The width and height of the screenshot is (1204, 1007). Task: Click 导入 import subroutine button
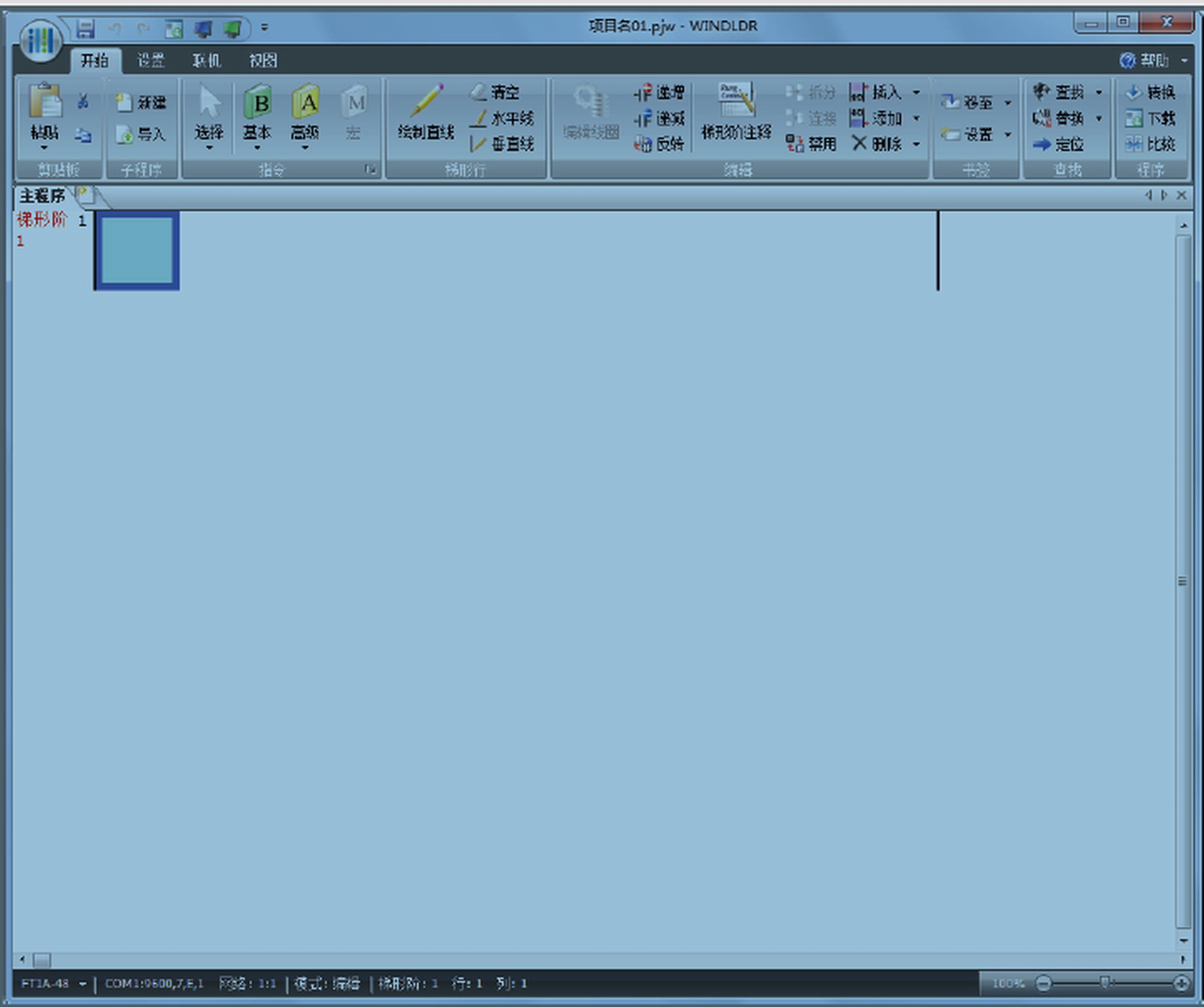coord(141,135)
